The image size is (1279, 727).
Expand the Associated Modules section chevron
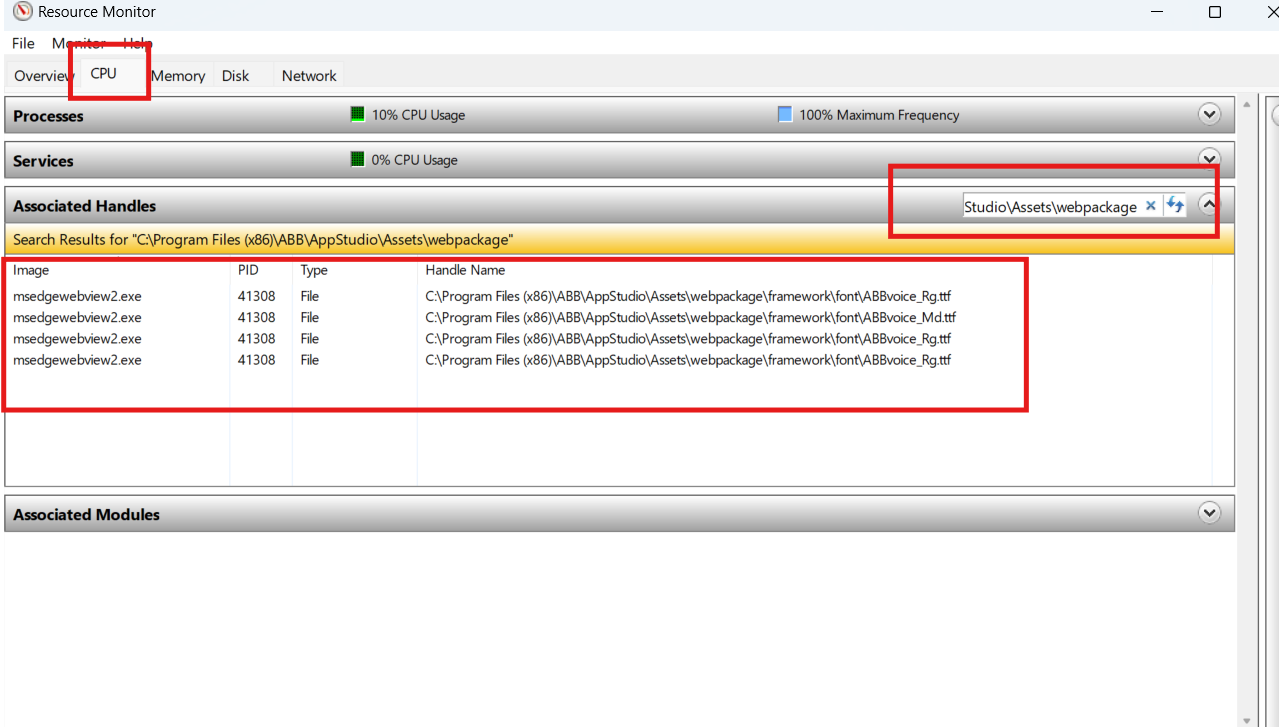[1209, 514]
